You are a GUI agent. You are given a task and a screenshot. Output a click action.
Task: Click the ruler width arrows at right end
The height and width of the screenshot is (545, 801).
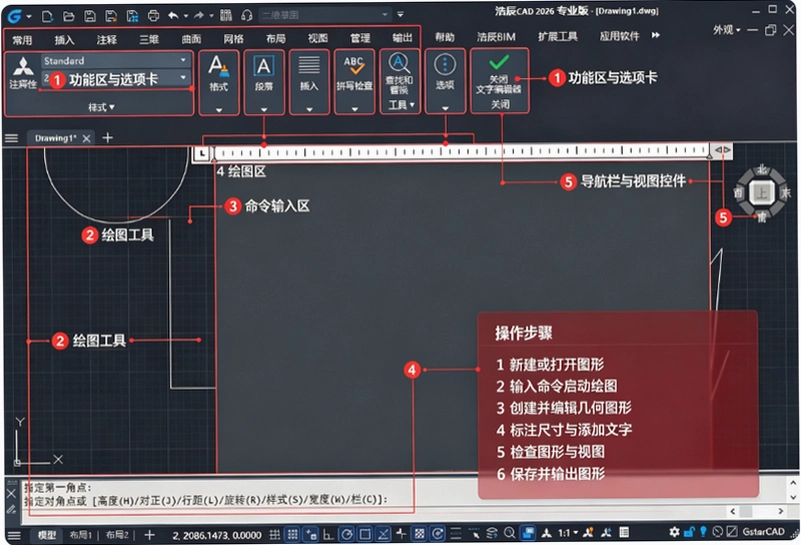pos(723,150)
